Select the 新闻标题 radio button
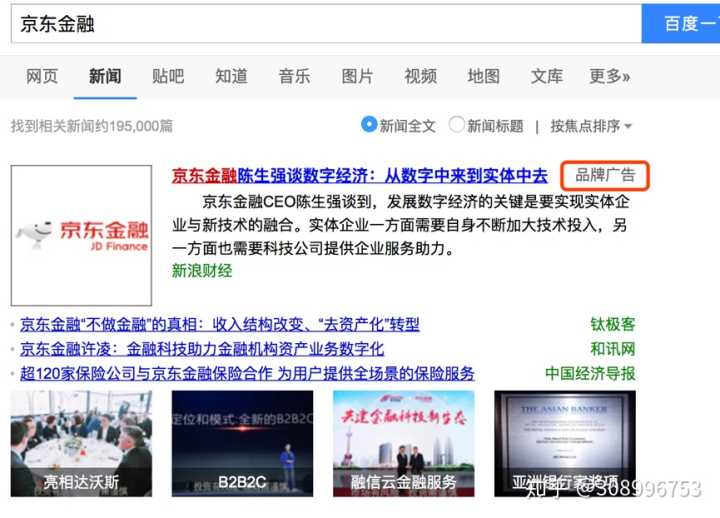The image size is (720, 518). point(456,124)
